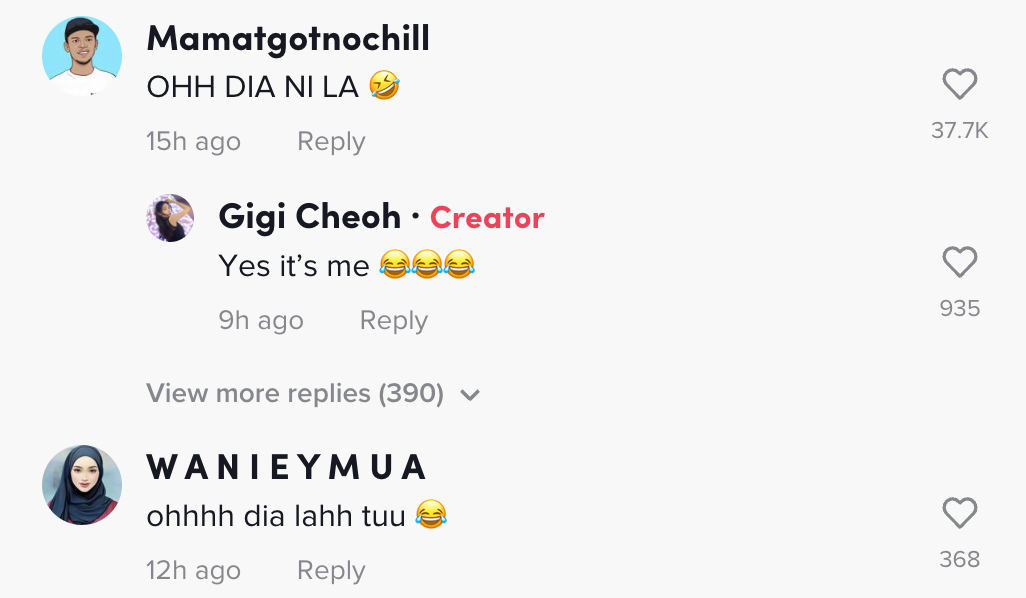The width and height of the screenshot is (1026, 598).
Task: Reply to Mamatgotnochill's comment
Action: [331, 142]
